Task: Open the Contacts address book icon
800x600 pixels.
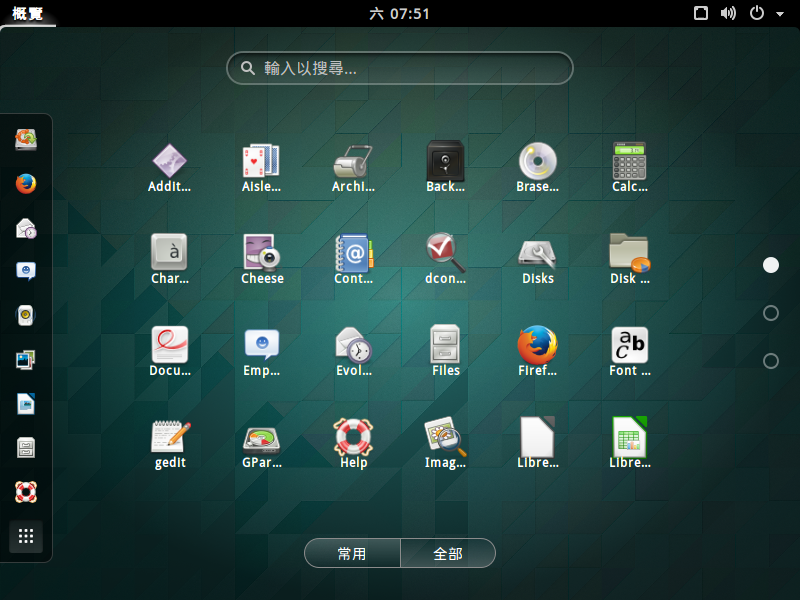Action: [x=354, y=252]
